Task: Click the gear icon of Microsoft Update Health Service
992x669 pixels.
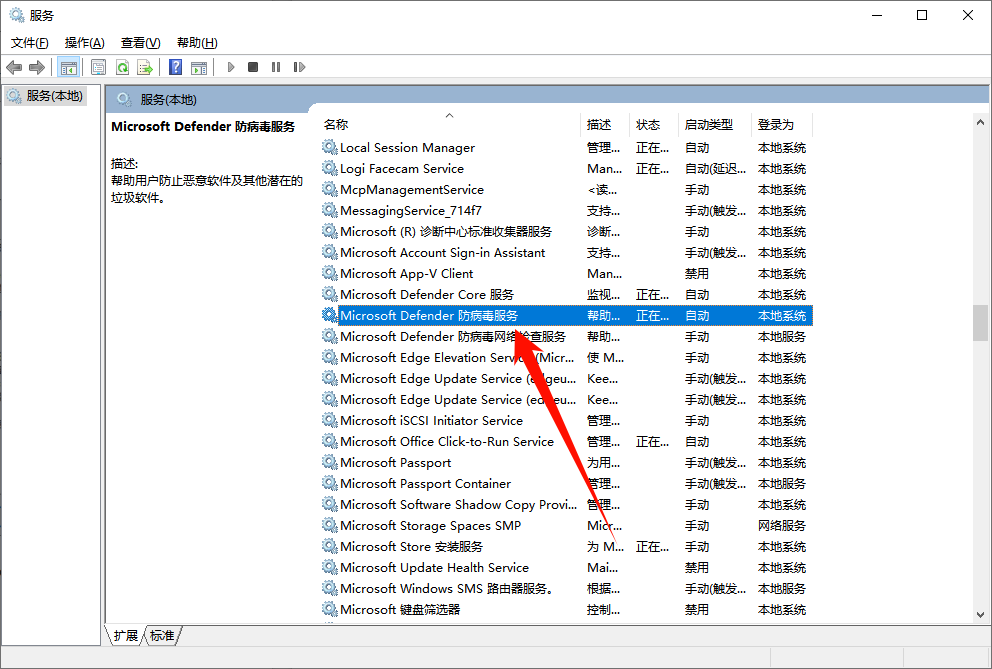Action: [x=330, y=566]
